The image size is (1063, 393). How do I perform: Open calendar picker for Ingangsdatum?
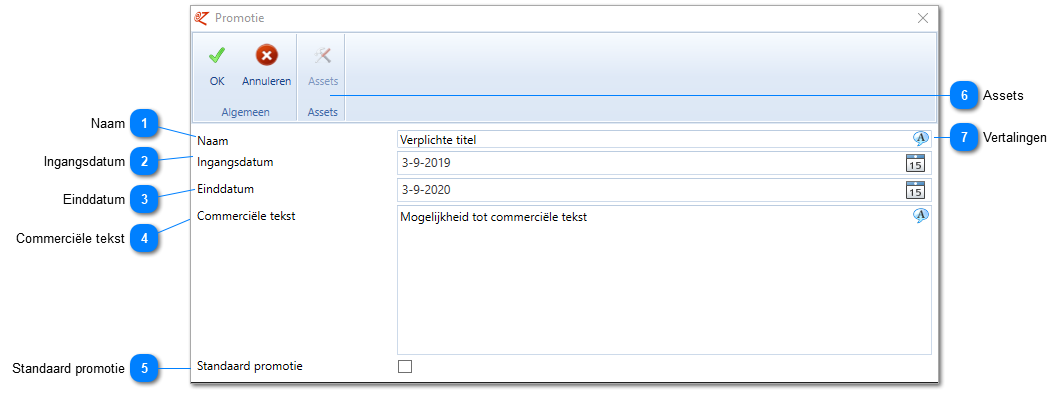[x=915, y=163]
